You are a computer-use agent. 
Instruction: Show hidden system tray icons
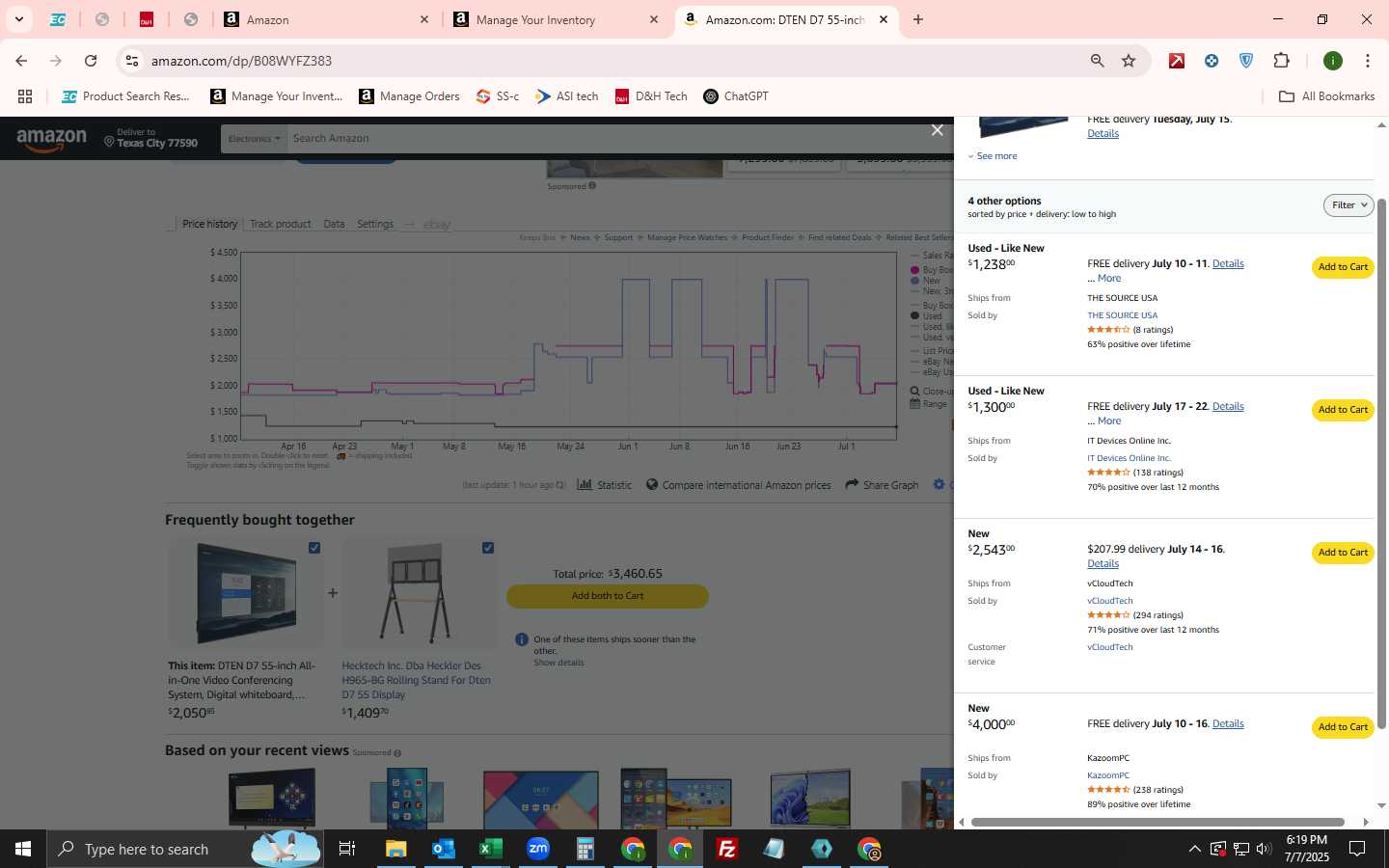(1194, 849)
